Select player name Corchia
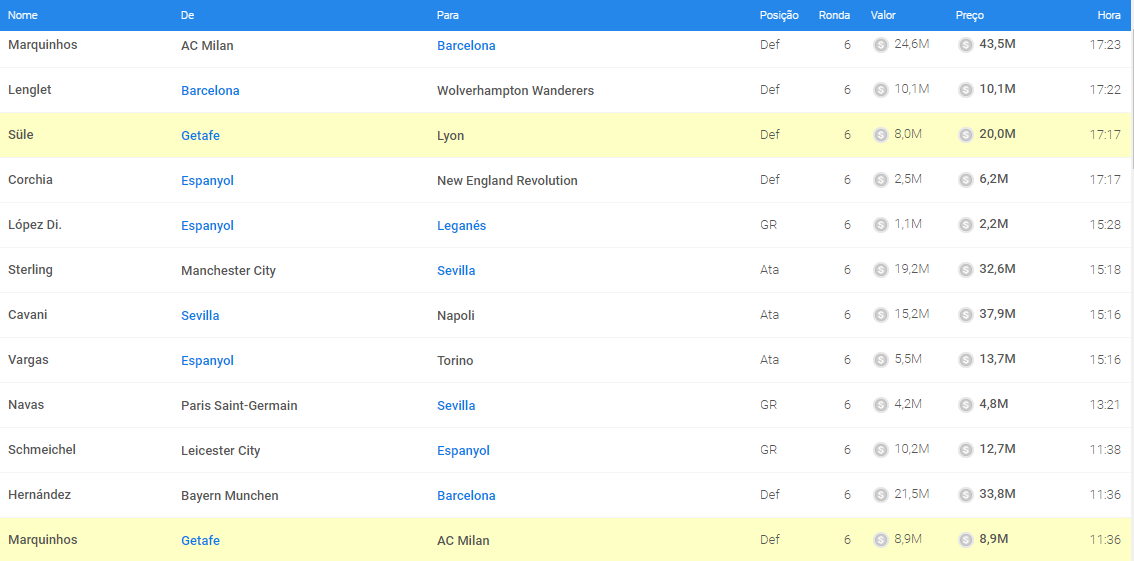This screenshot has width=1134, height=561. click(30, 179)
